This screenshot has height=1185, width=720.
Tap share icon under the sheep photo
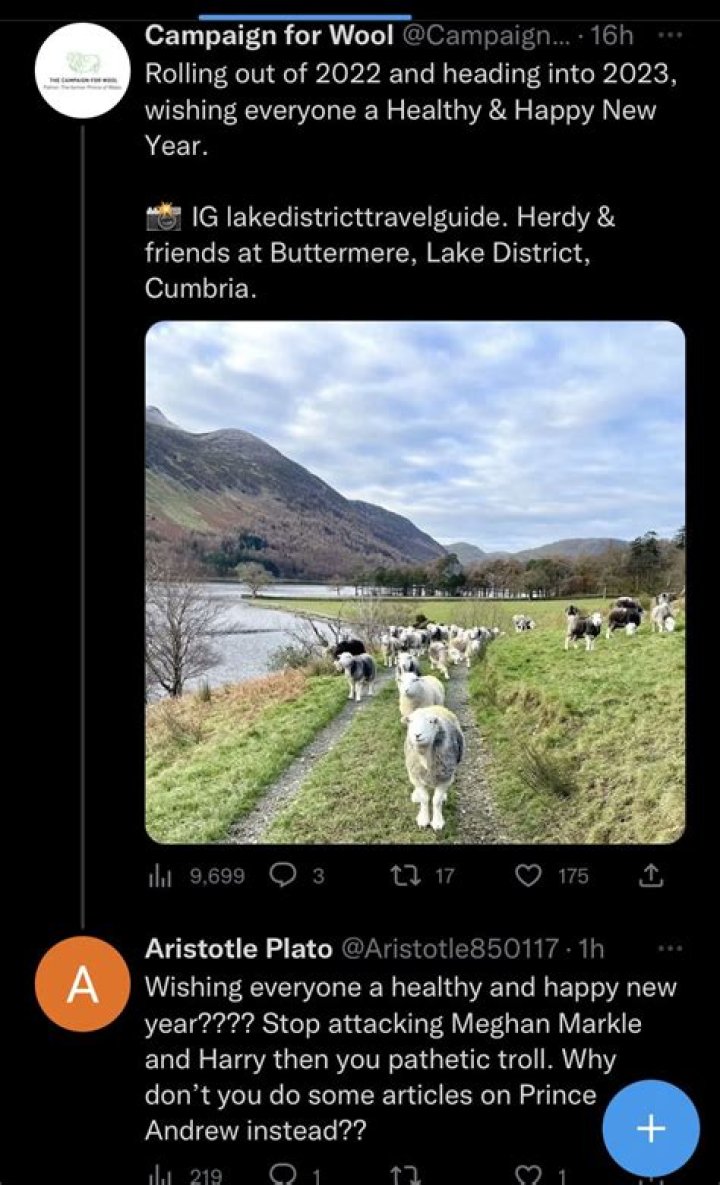click(651, 876)
